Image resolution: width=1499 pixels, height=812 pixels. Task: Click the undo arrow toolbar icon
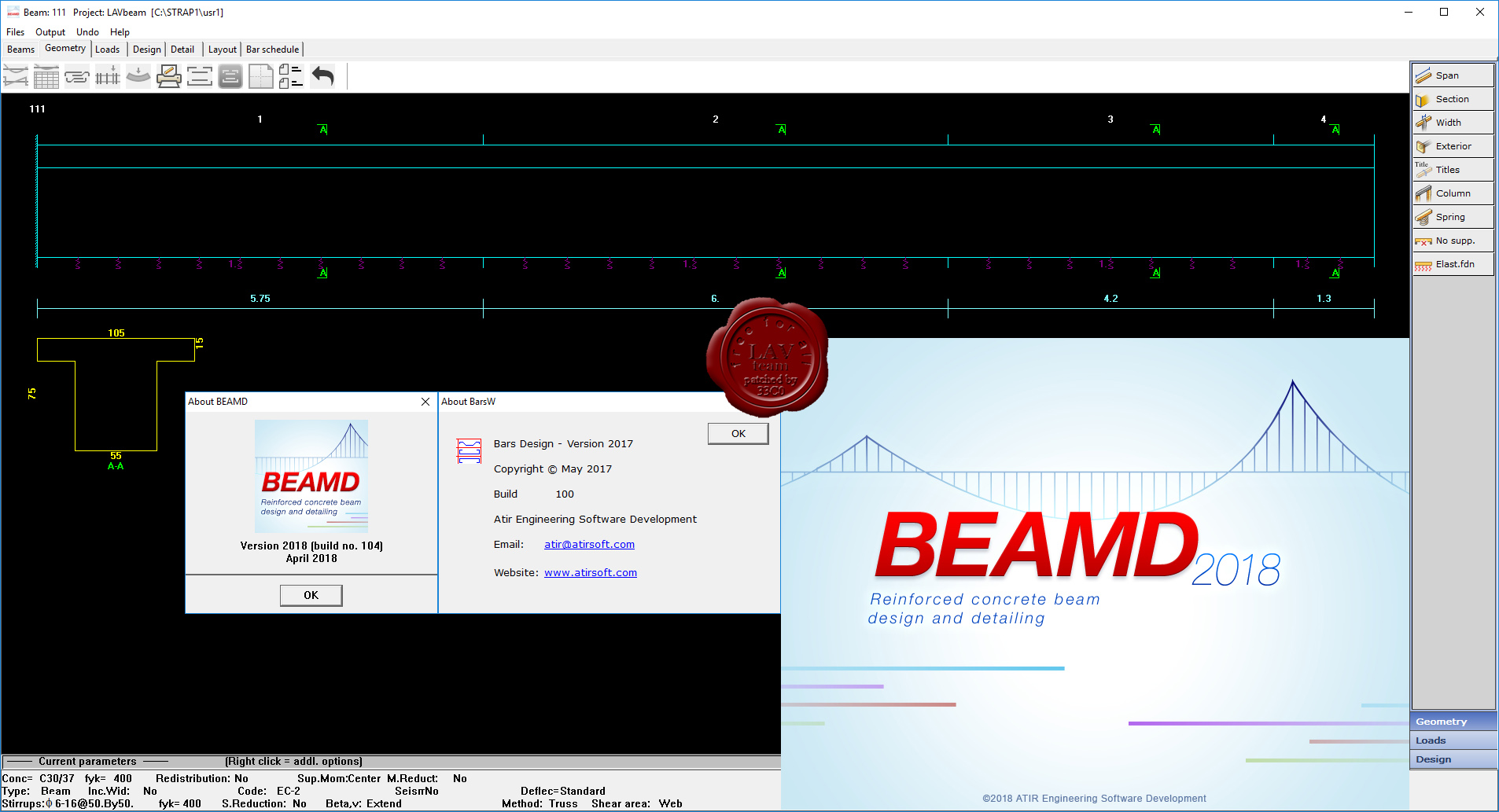pyautogui.click(x=322, y=76)
